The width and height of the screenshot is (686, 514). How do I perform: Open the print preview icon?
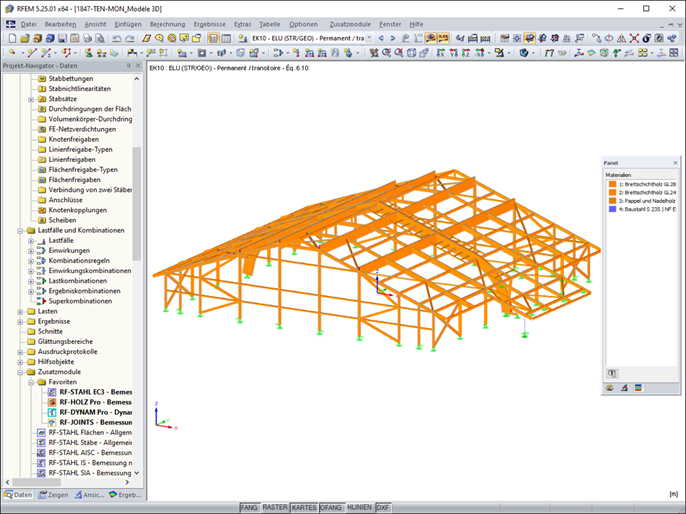pos(100,38)
